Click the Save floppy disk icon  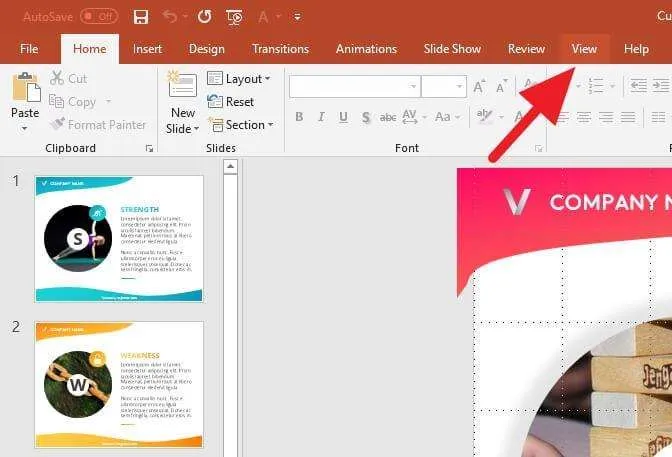(x=141, y=17)
